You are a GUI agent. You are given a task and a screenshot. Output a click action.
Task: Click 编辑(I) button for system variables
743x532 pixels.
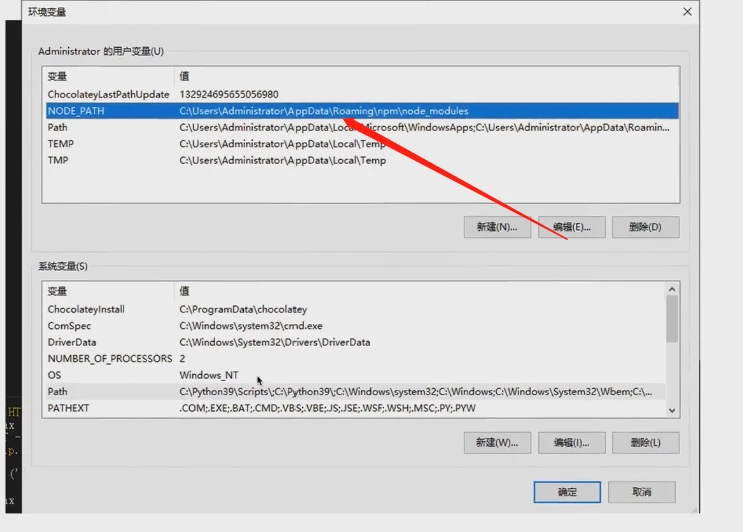pyautogui.click(x=572, y=442)
